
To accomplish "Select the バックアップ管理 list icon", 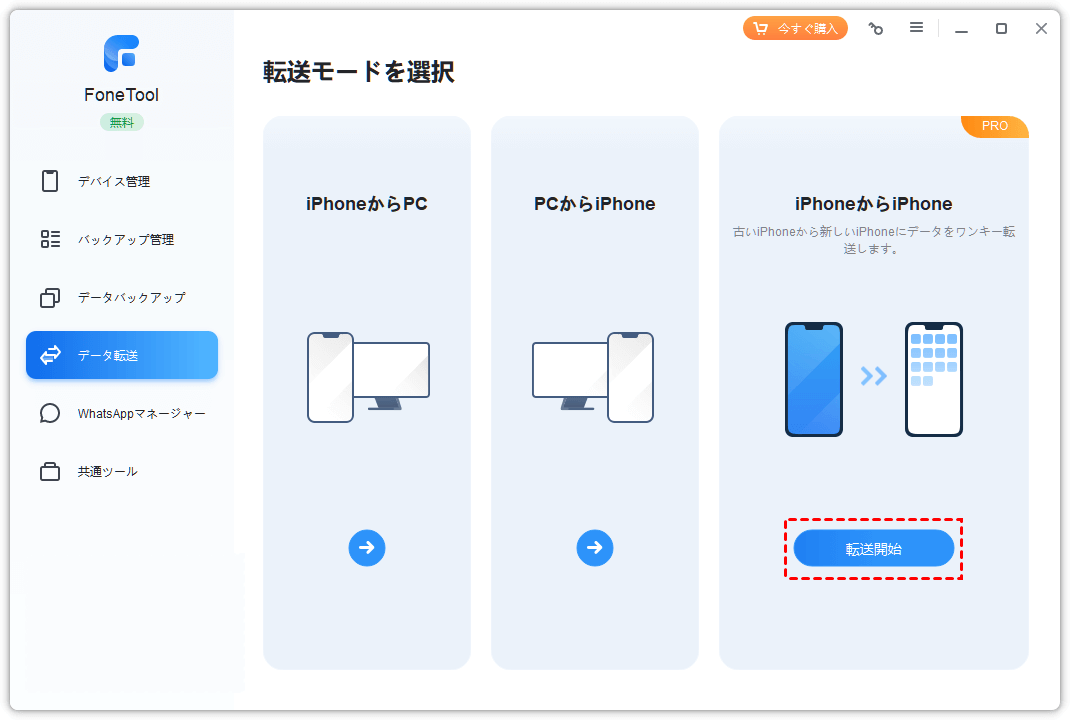I will coord(50,239).
